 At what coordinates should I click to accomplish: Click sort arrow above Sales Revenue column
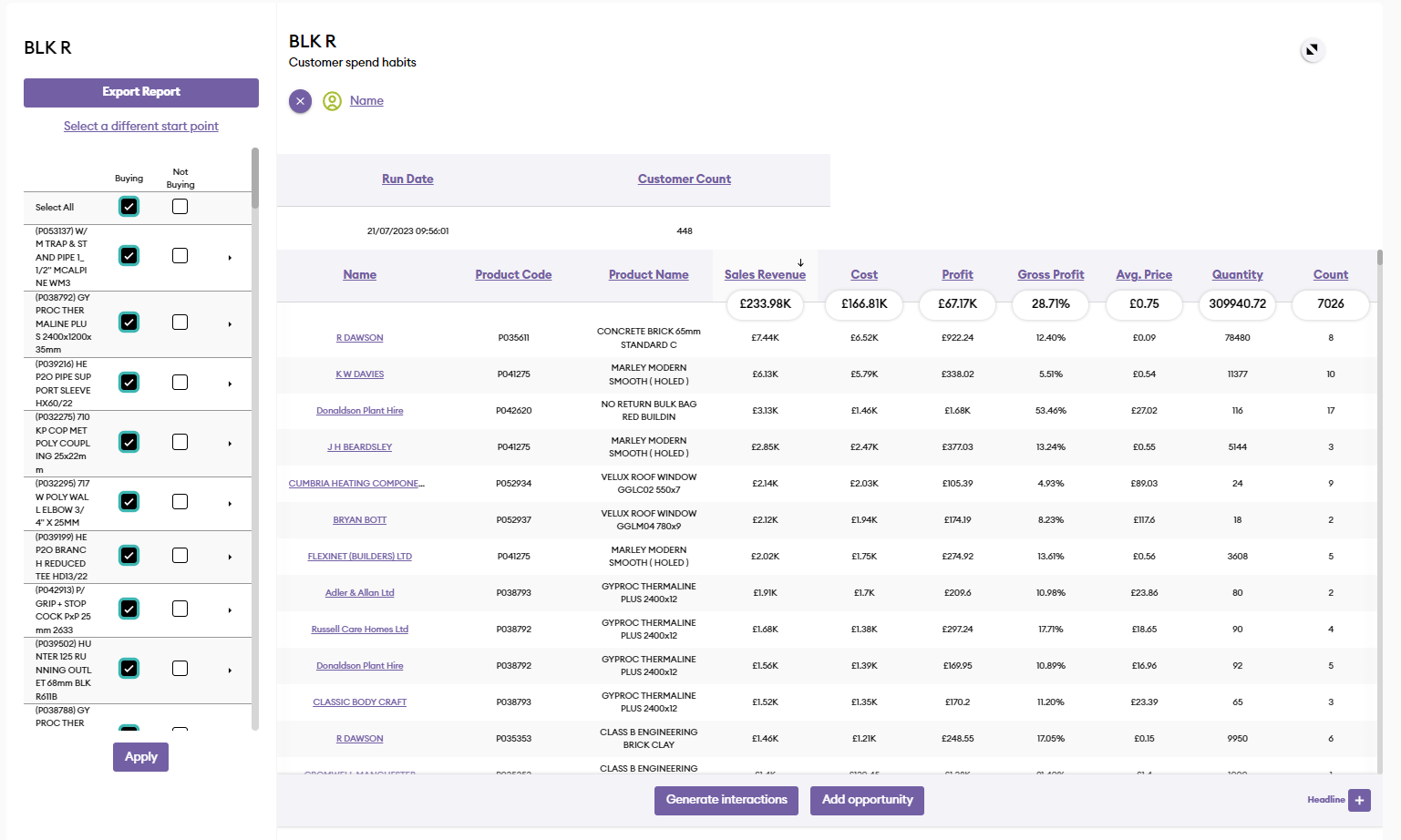pyautogui.click(x=800, y=262)
